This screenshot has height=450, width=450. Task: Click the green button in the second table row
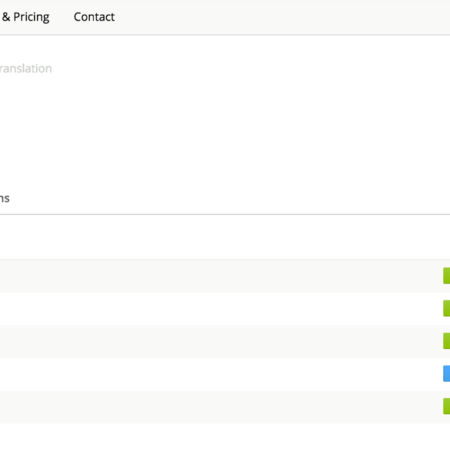[x=446, y=308]
